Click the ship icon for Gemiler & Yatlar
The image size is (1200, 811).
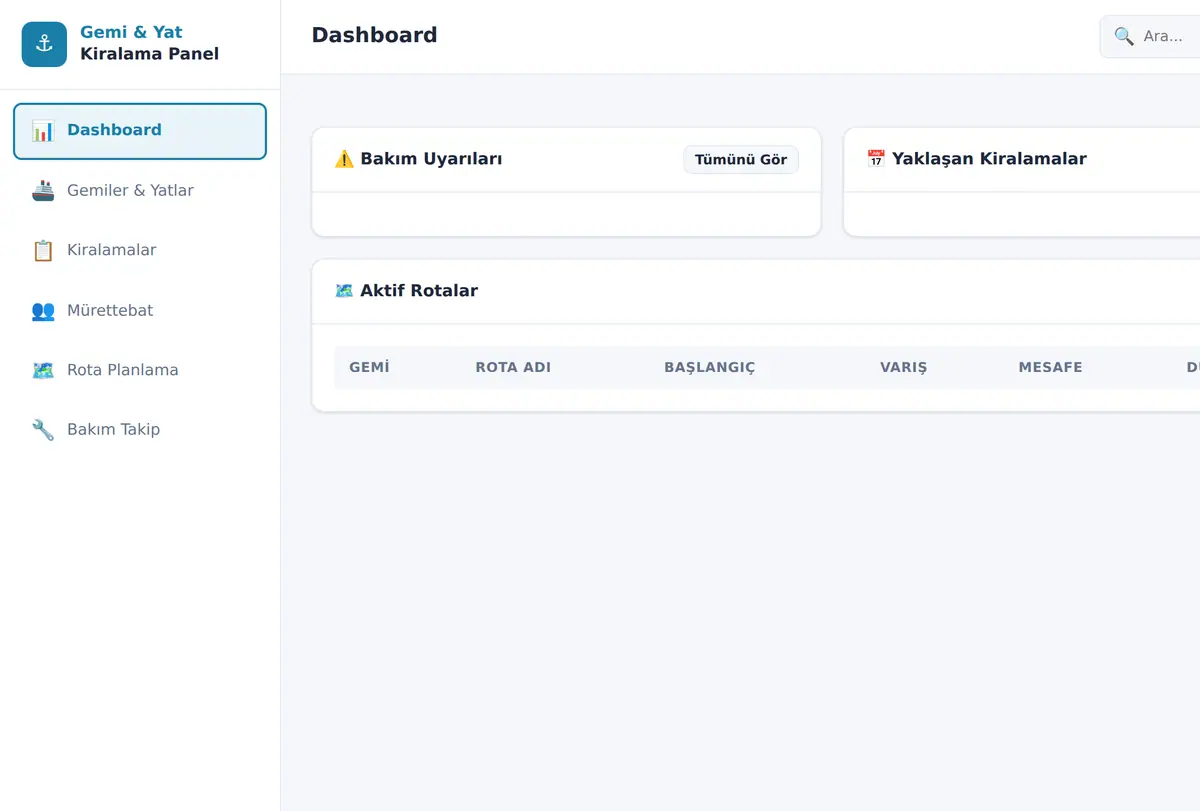pyautogui.click(x=43, y=191)
